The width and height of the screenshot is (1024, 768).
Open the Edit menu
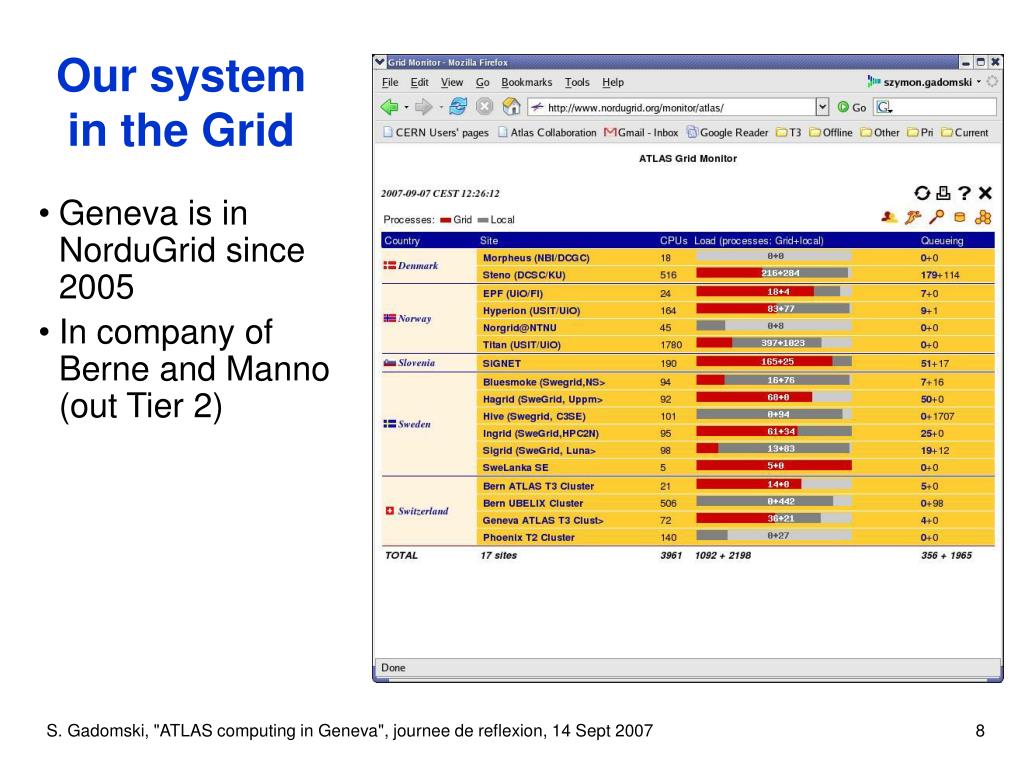click(x=419, y=82)
